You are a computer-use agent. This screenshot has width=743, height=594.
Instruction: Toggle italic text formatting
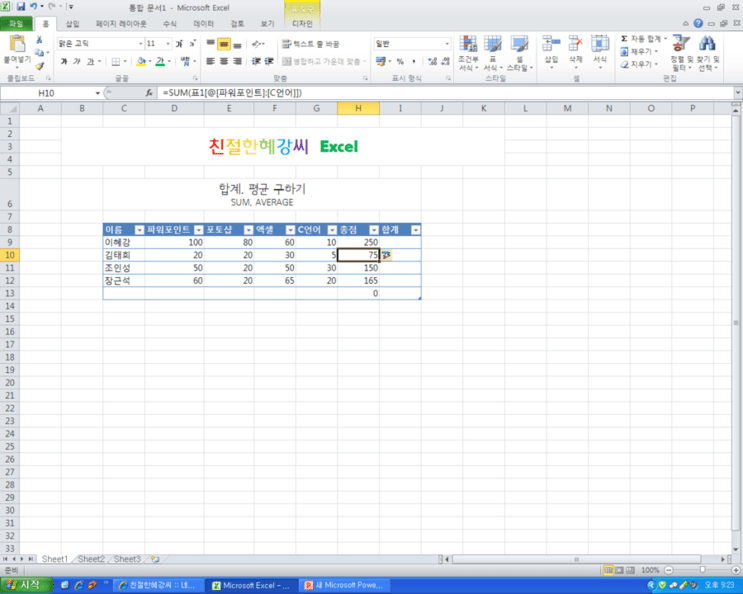click(x=77, y=62)
